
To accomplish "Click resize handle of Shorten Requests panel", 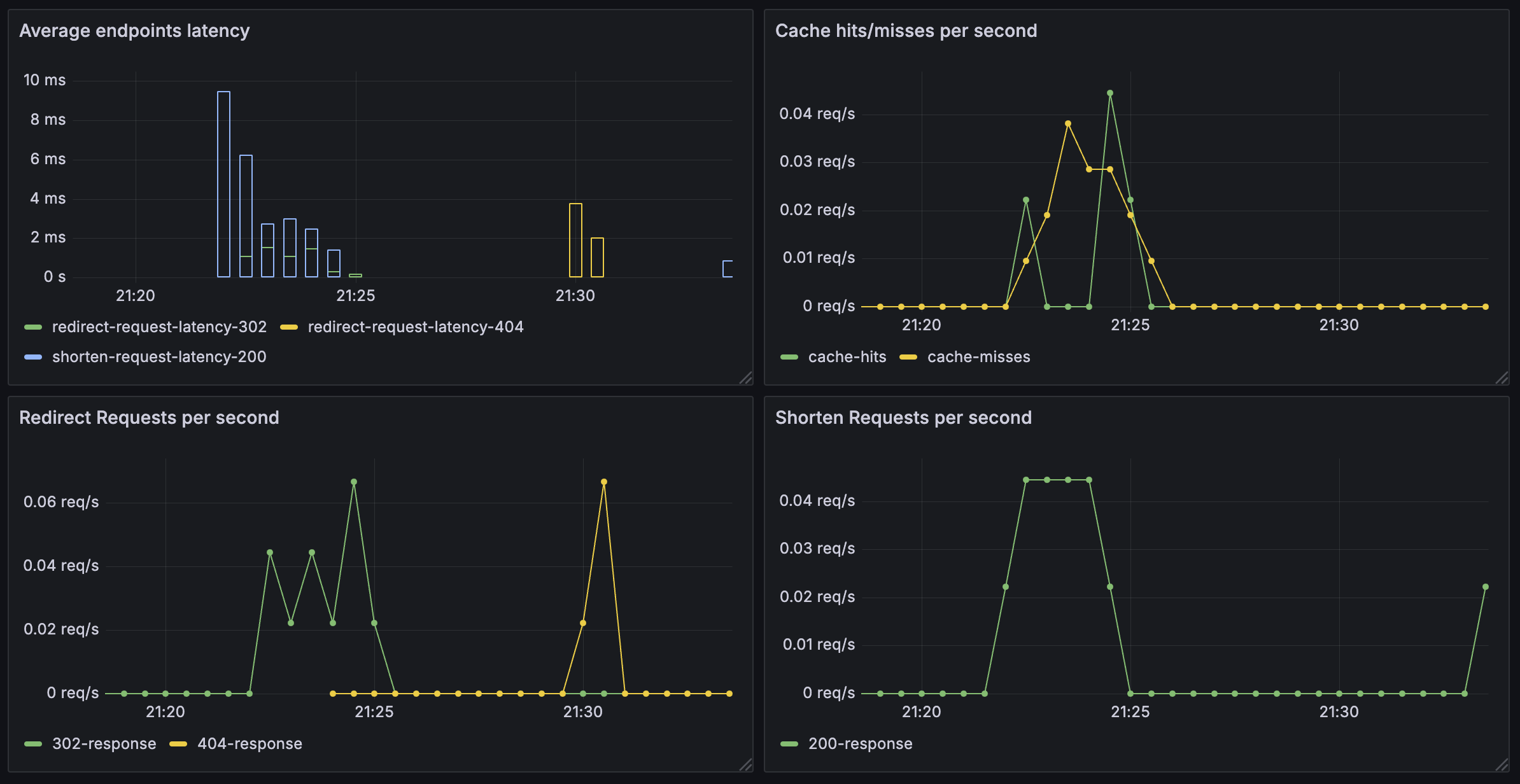I will [1502, 765].
